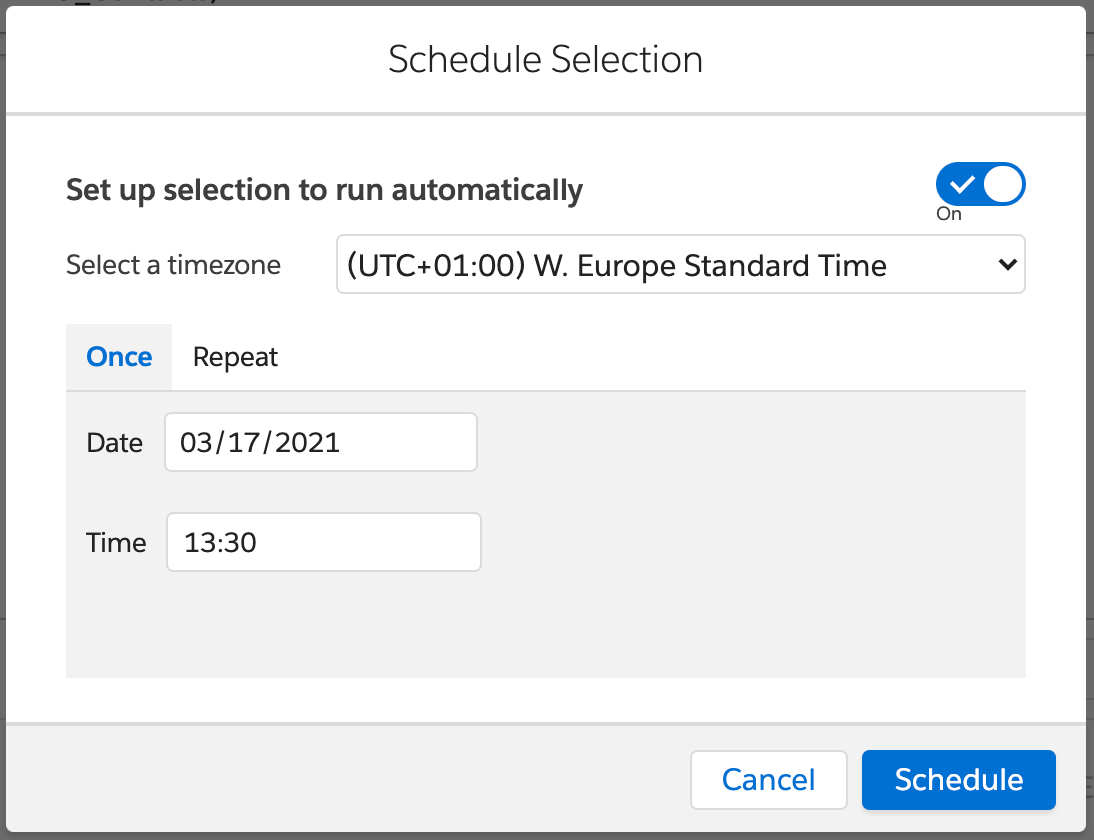This screenshot has height=840, width=1094.
Task: Click the chevron arrow on timezone selector
Action: point(1006,265)
